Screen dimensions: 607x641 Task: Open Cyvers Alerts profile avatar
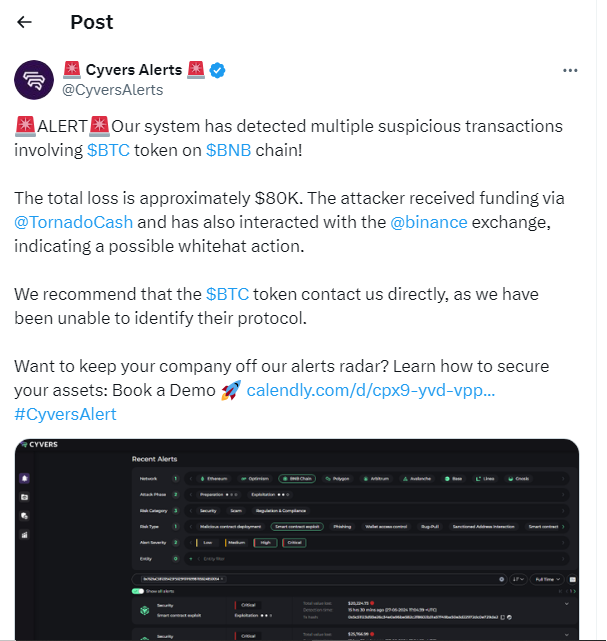pyautogui.click(x=34, y=80)
